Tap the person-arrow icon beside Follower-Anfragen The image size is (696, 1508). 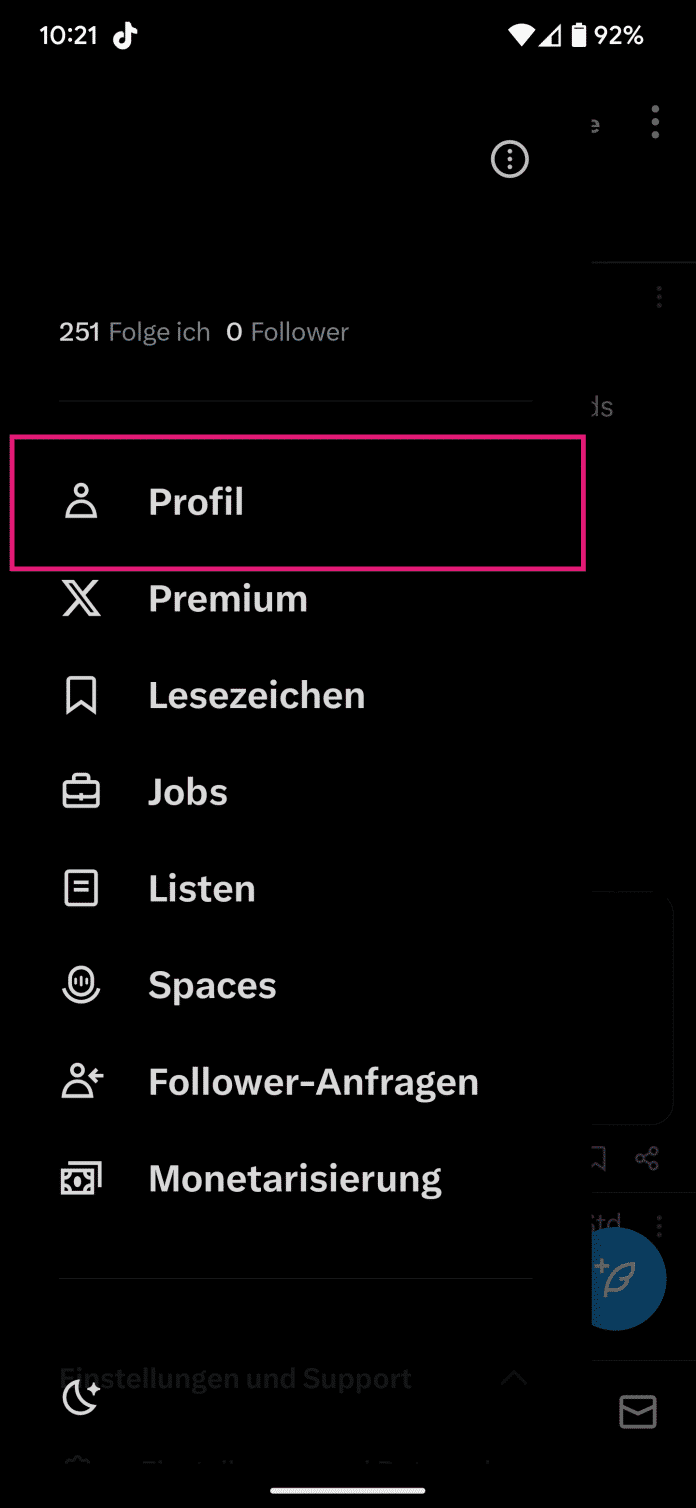pyautogui.click(x=82, y=1082)
